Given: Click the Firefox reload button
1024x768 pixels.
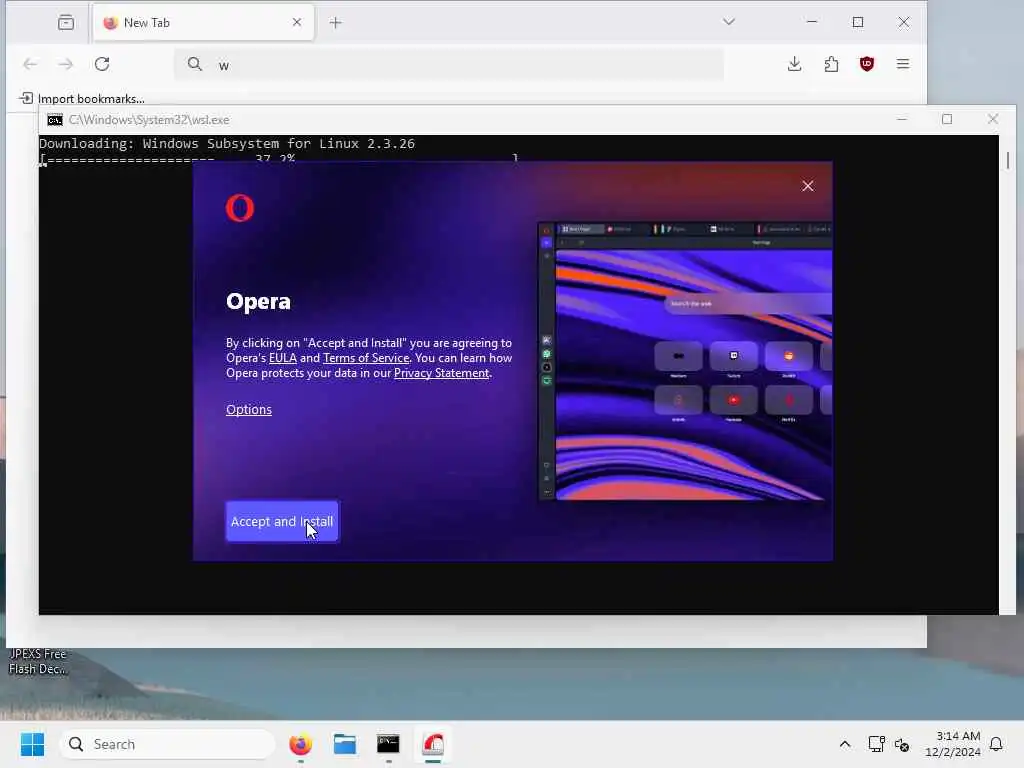Looking at the screenshot, I should point(102,64).
